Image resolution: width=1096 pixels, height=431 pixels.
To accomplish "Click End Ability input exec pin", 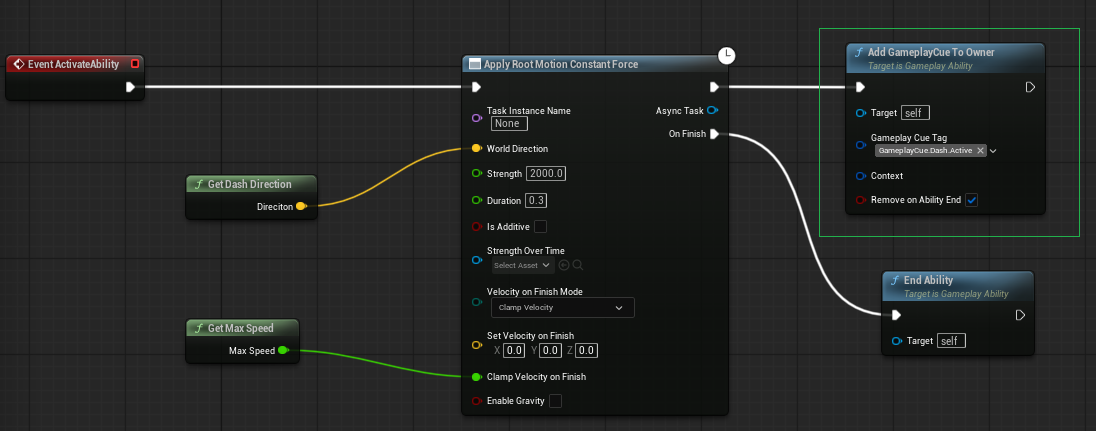I will [x=896, y=315].
